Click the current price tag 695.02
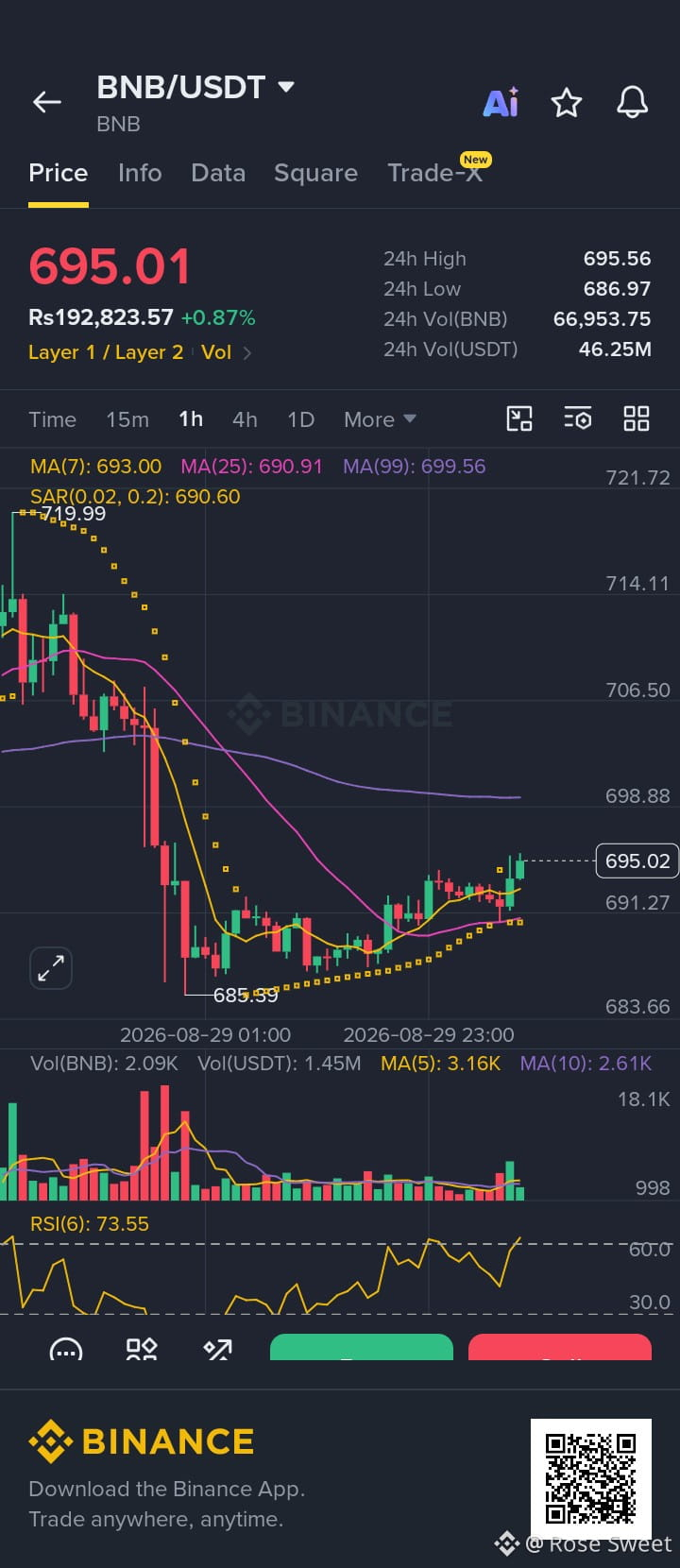The image size is (680, 1568). 637,861
